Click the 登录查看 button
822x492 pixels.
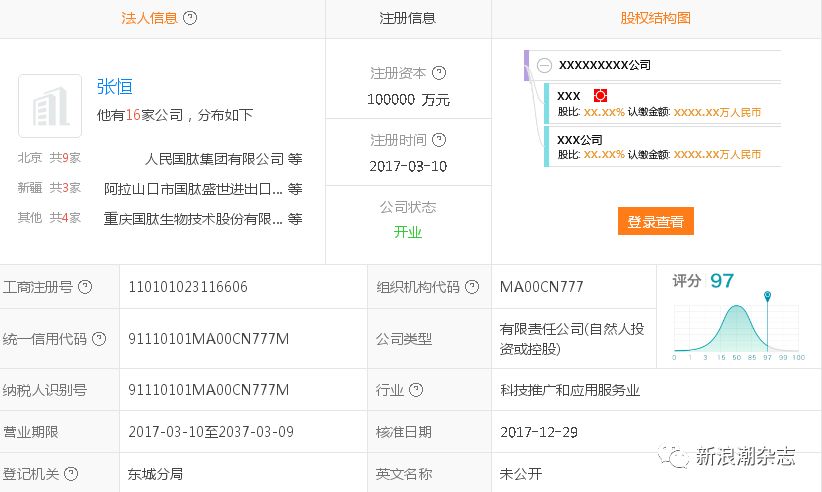[x=655, y=222]
